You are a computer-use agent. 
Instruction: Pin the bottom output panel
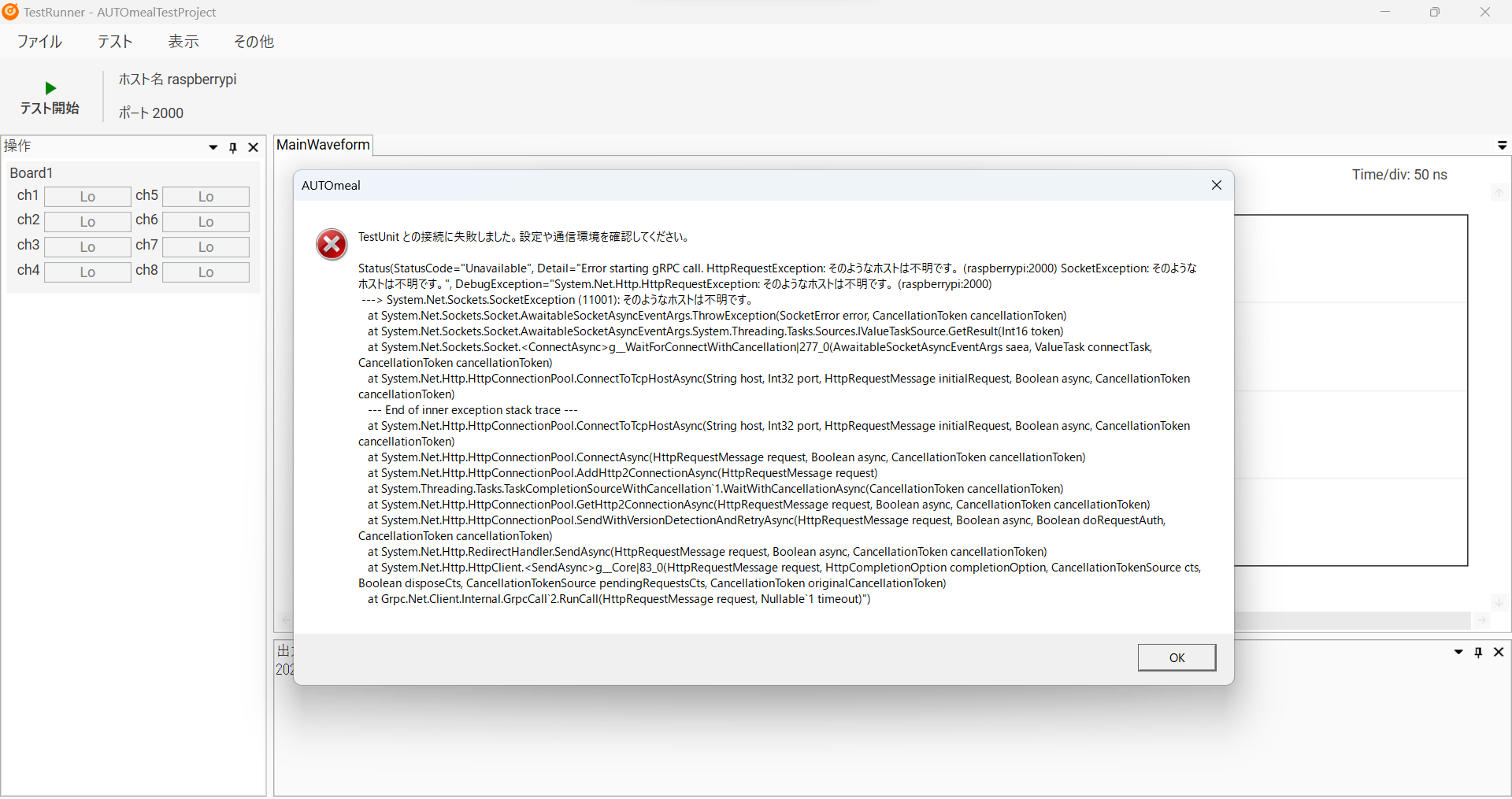point(1478,652)
